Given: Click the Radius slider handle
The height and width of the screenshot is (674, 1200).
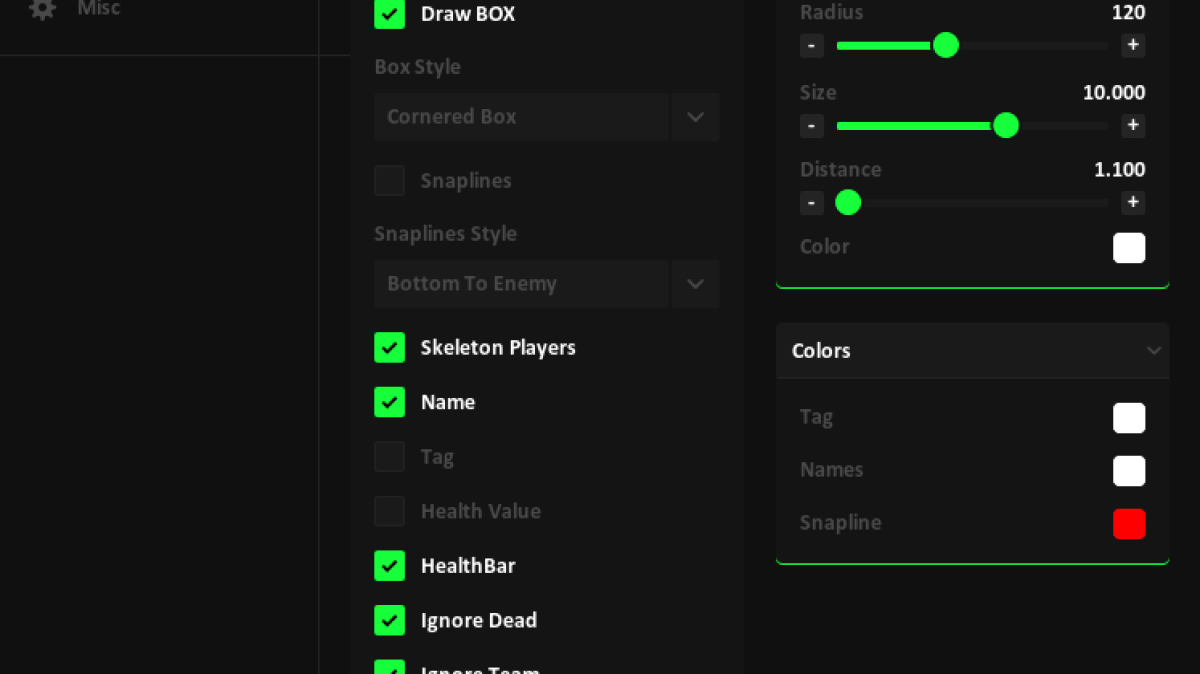Looking at the screenshot, I should (946, 46).
